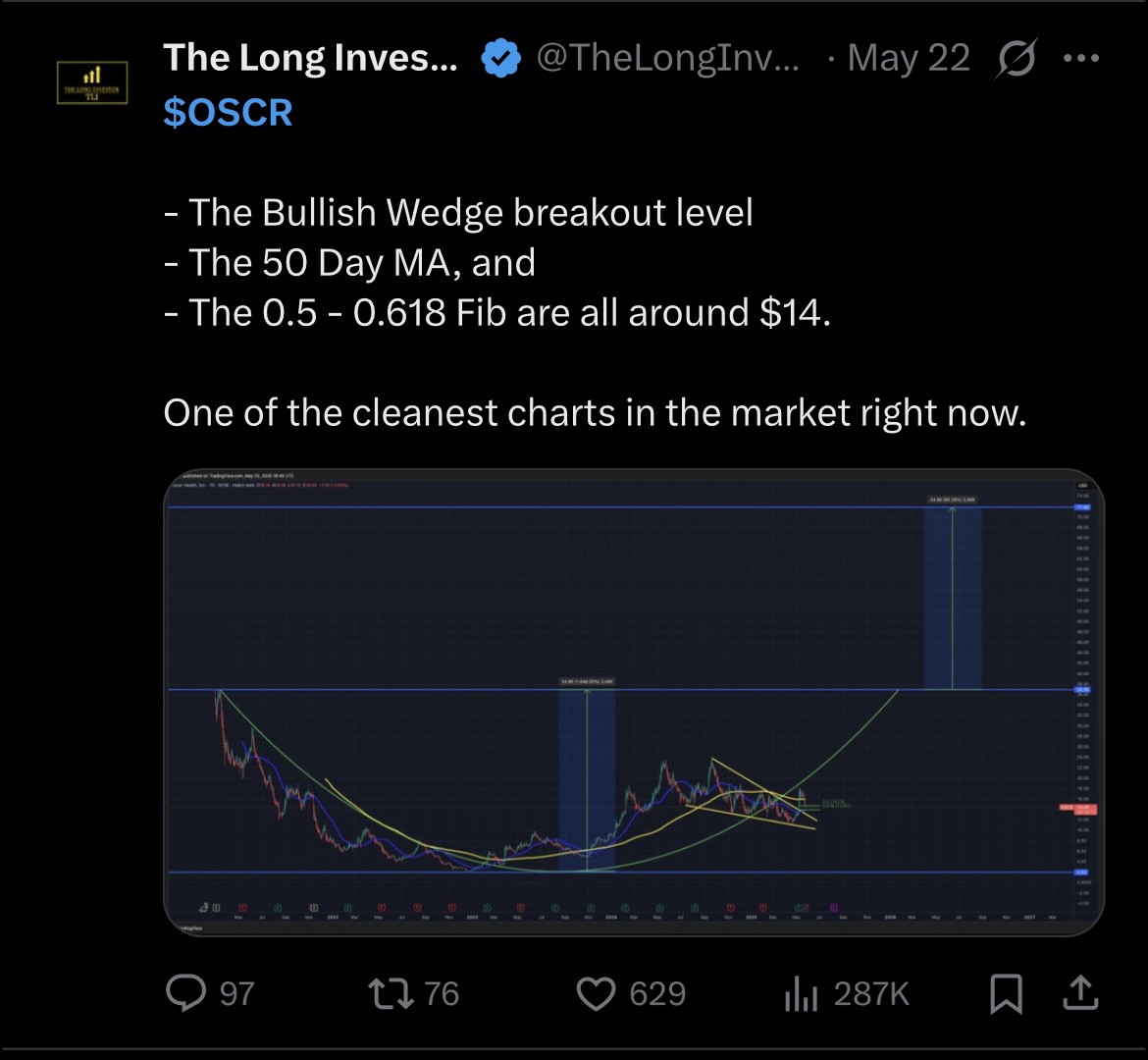The width and height of the screenshot is (1148, 1060).
Task: Click the 97 replies count
Action: point(237,995)
